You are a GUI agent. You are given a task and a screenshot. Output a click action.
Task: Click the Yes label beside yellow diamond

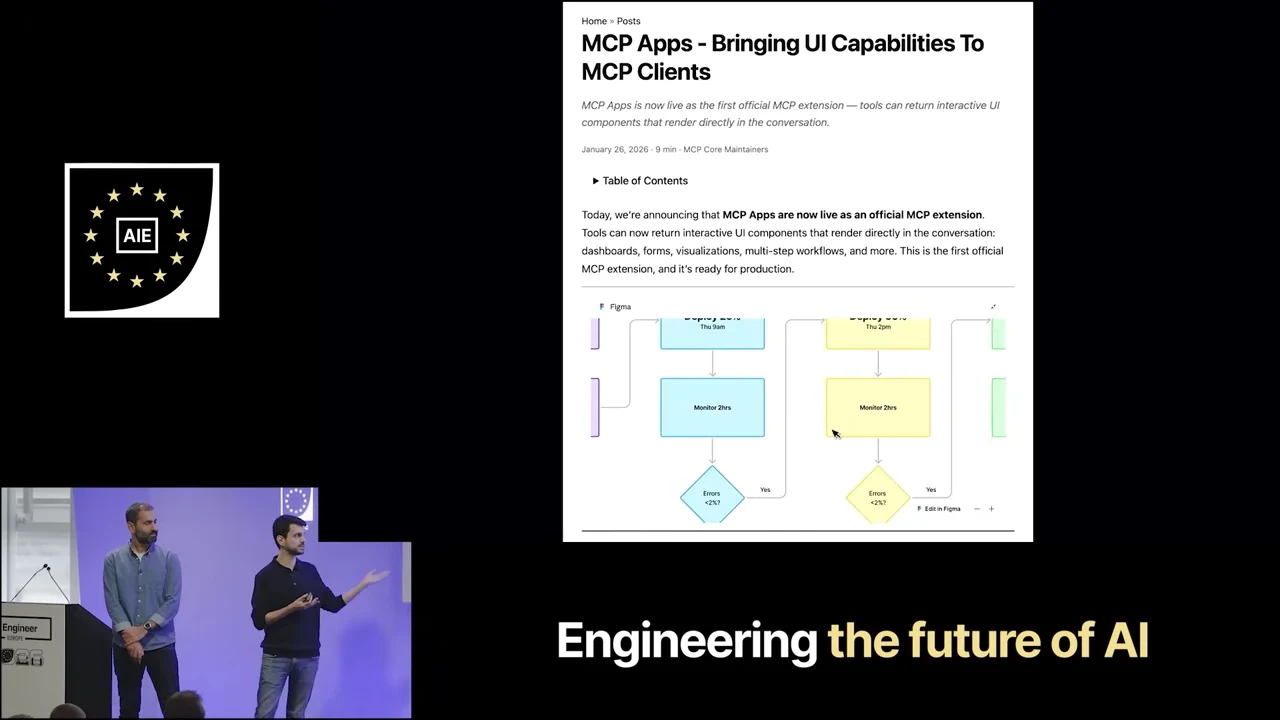[x=931, y=490]
